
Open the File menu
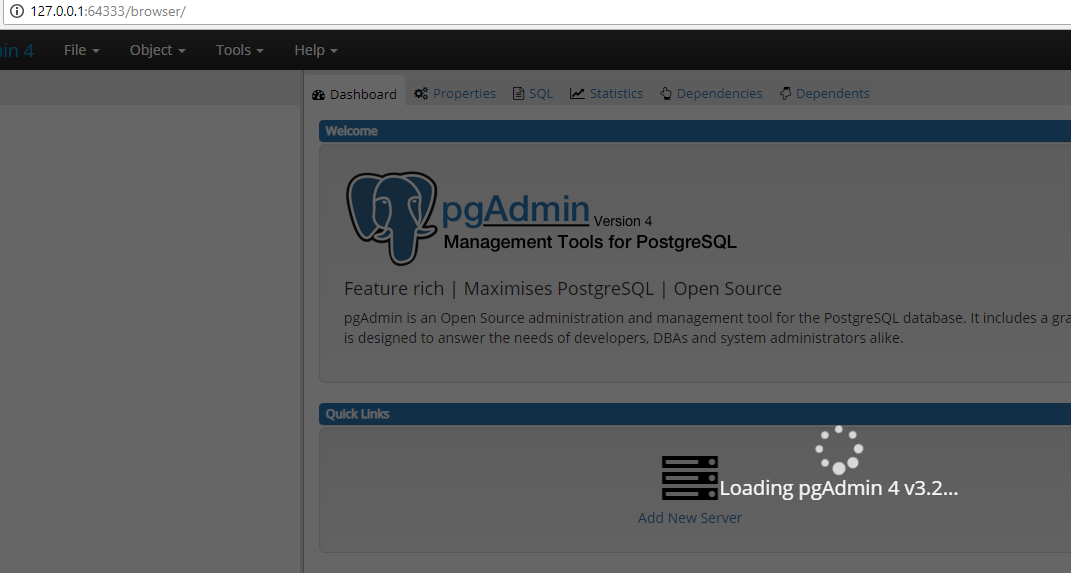point(81,50)
